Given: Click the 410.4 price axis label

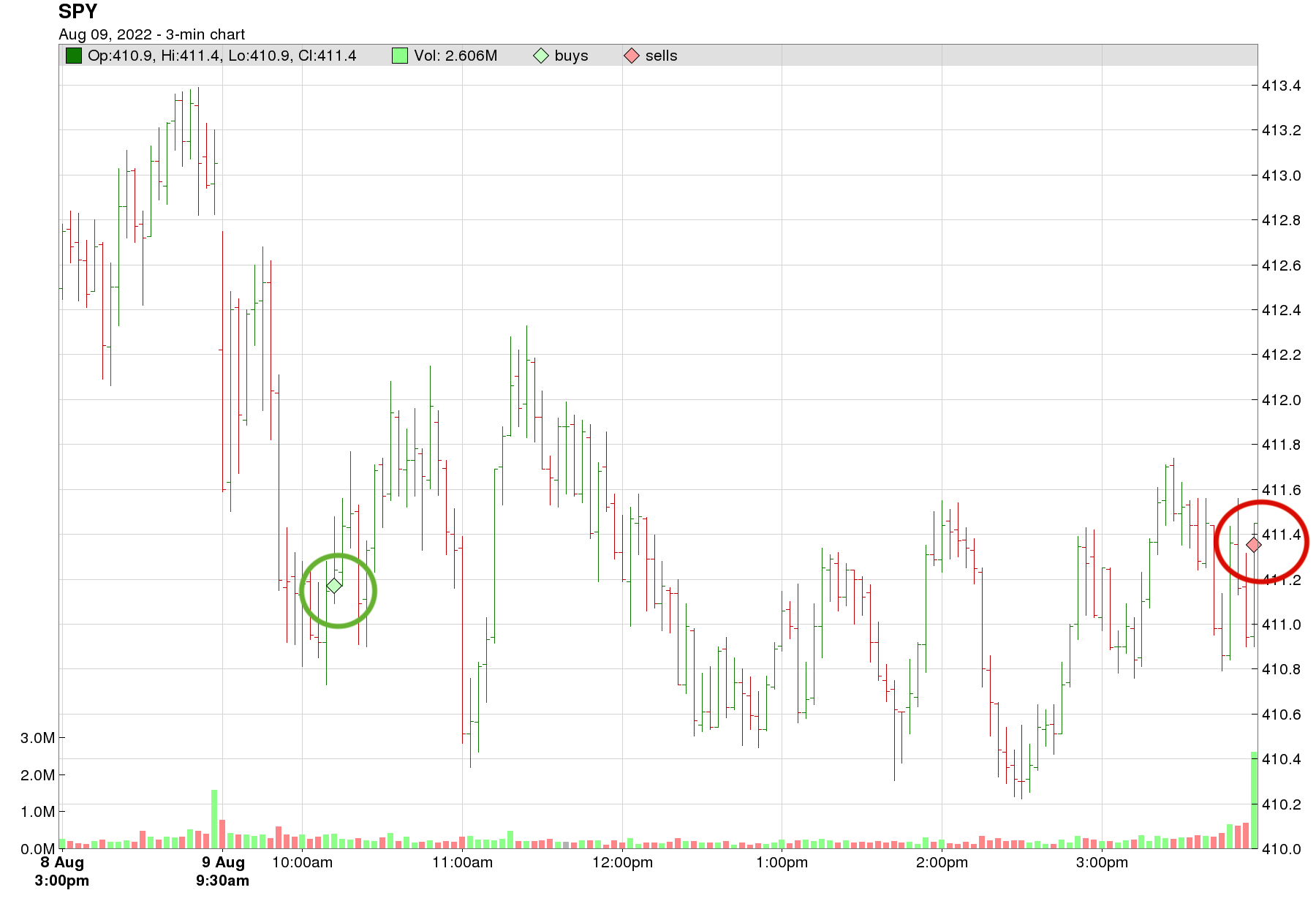Looking at the screenshot, I should (1281, 759).
